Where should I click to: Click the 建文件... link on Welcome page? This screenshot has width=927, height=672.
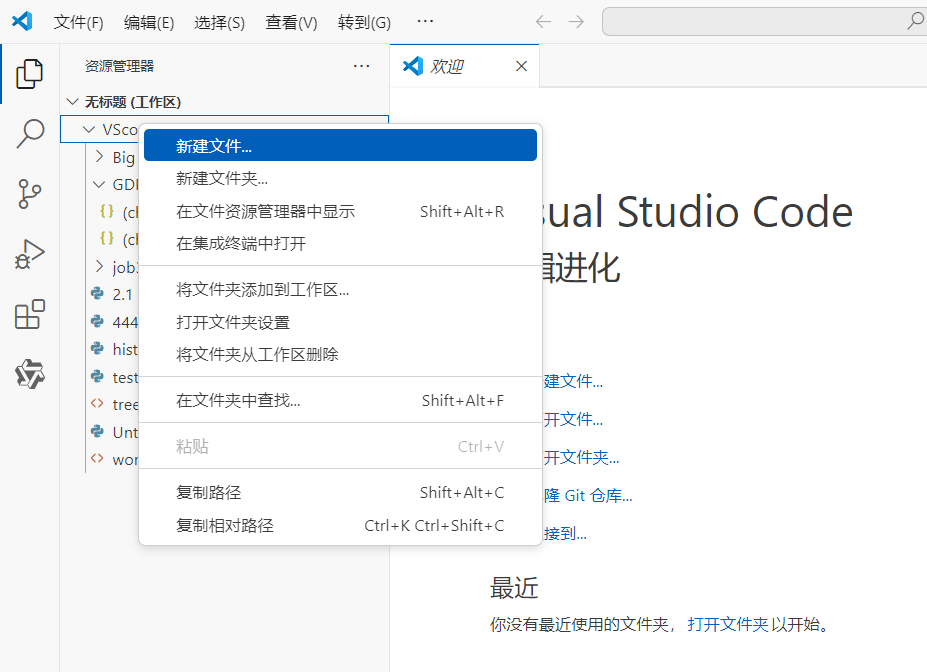pyautogui.click(x=573, y=381)
